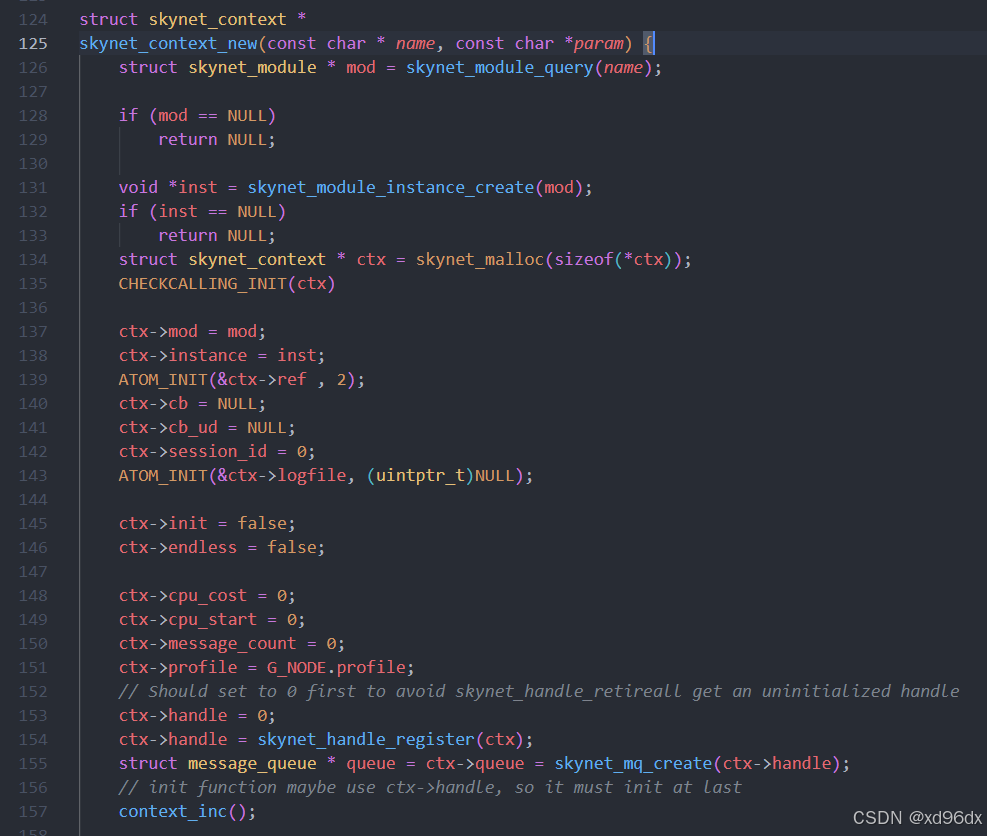
Task: Click ctx->instance on line 138
Action: point(183,356)
